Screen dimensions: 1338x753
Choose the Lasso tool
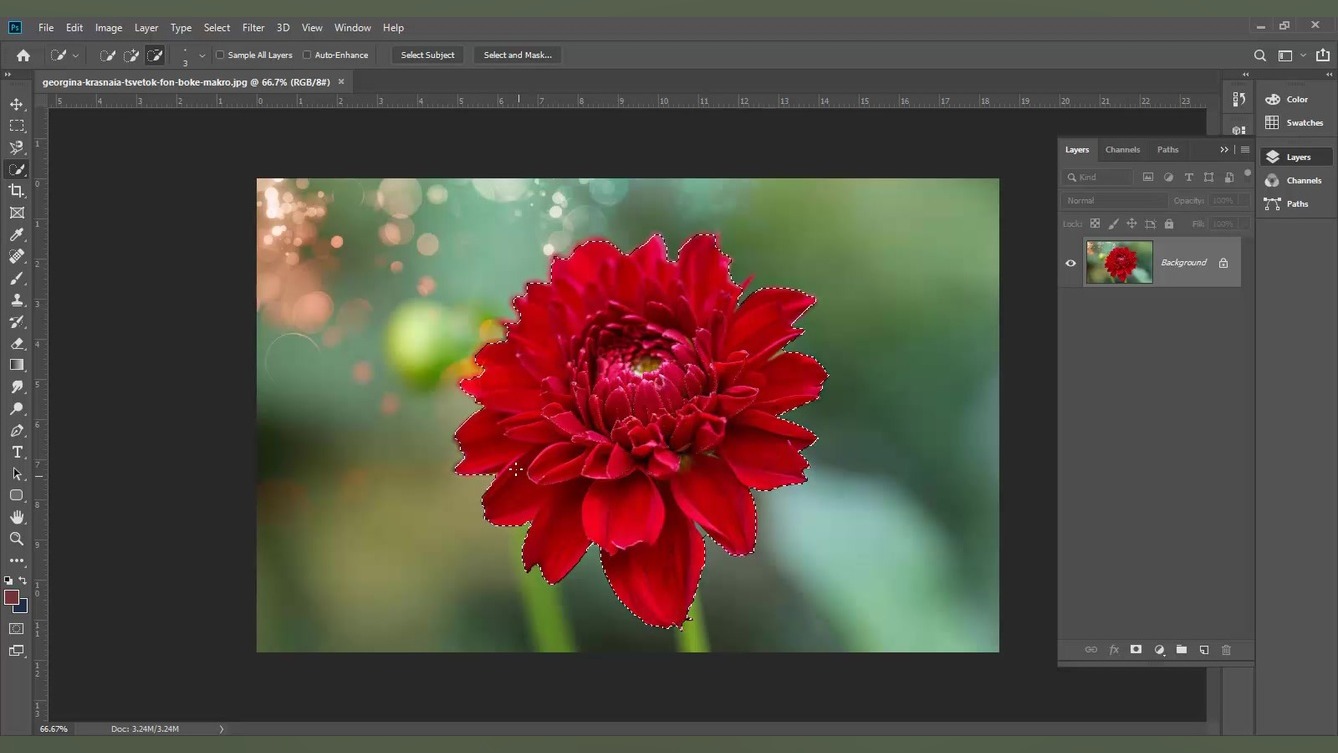(x=17, y=148)
